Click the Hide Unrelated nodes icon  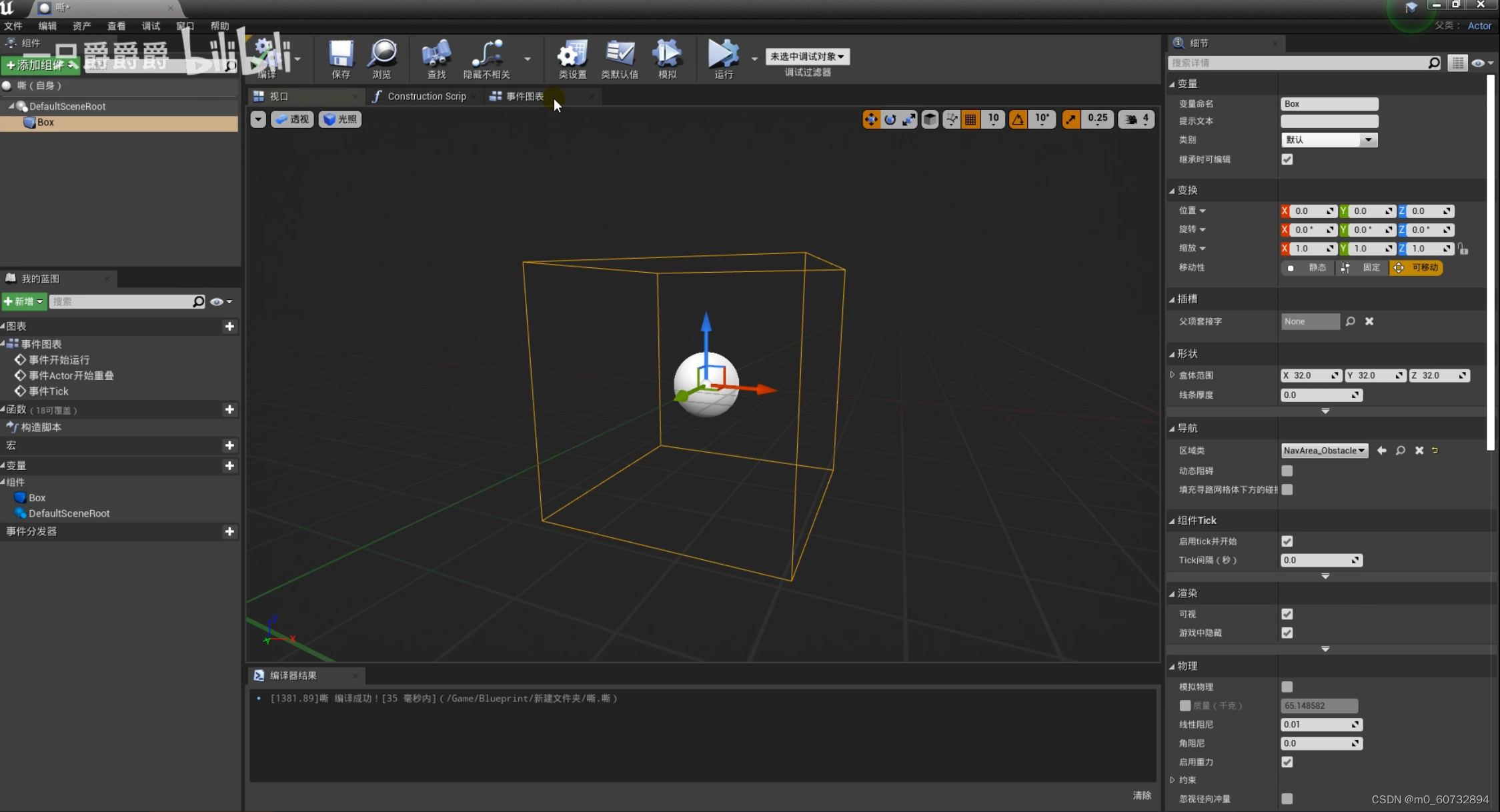[x=486, y=59]
